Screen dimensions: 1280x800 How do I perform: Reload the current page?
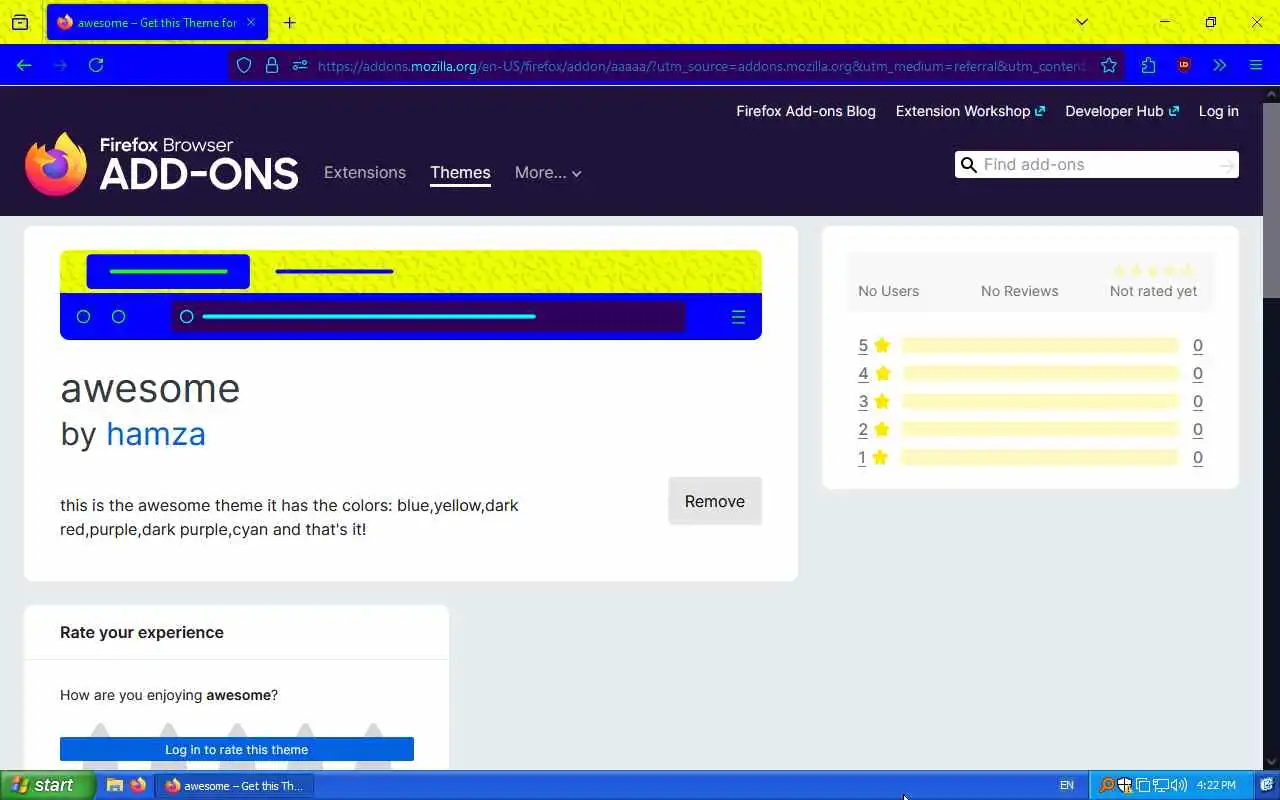tap(96, 65)
